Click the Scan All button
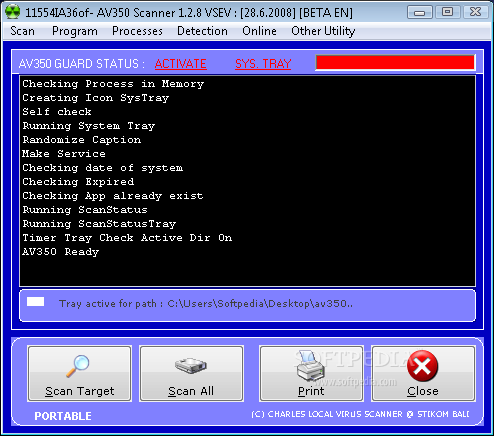Image resolution: width=494 pixels, height=436 pixels. coord(191,373)
